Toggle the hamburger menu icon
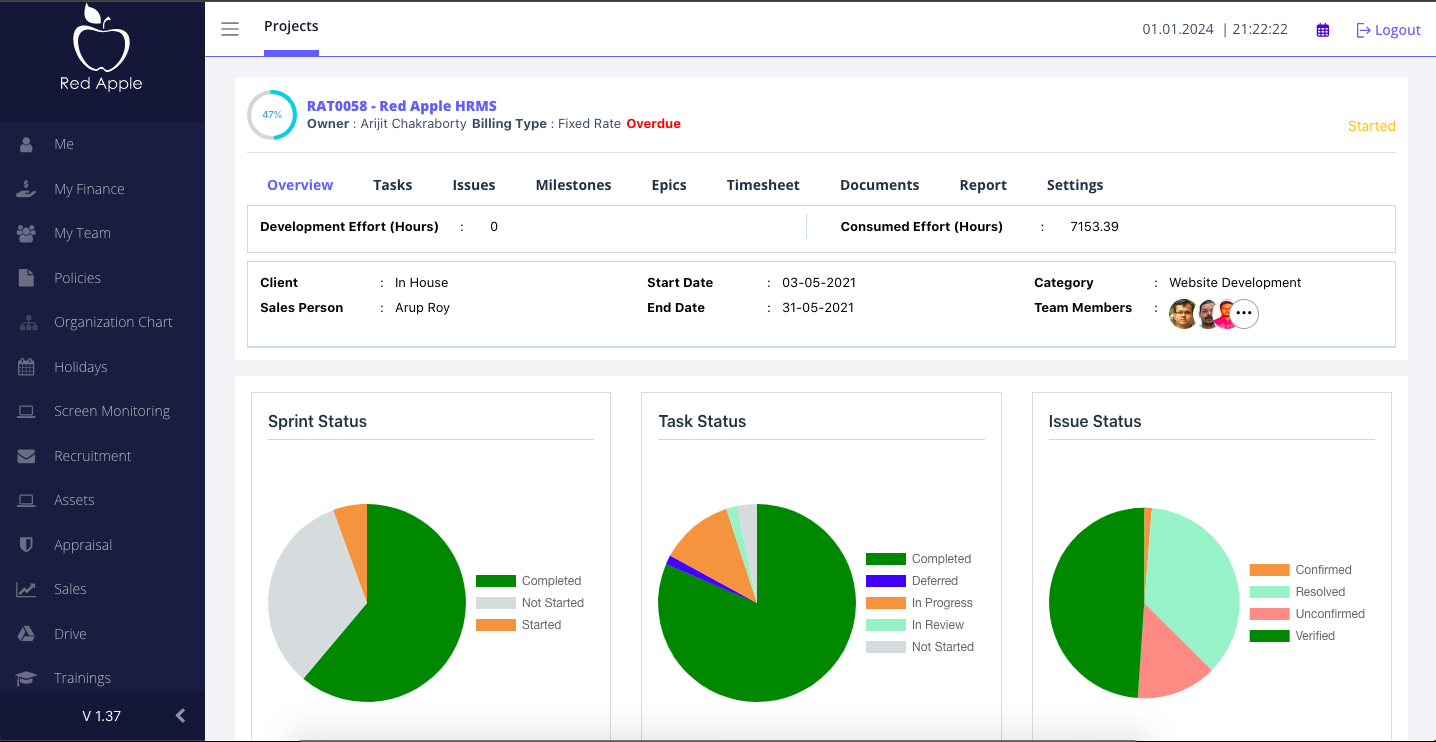The image size is (1436, 742). point(230,29)
